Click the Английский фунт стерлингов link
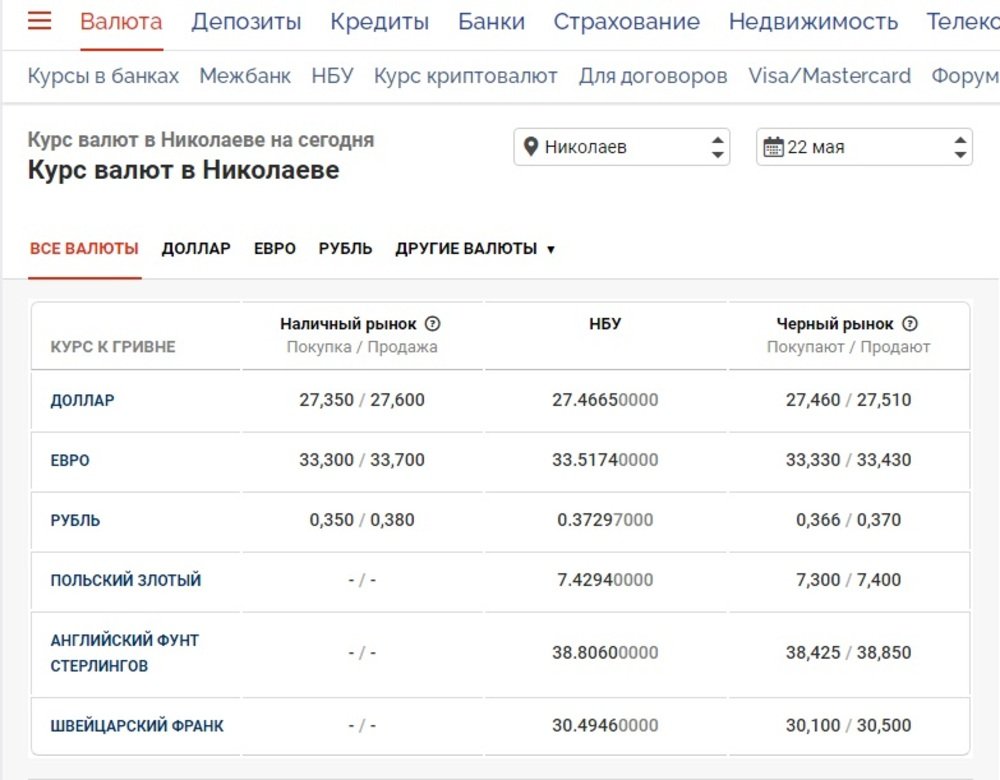The image size is (1000, 780). pos(124,653)
